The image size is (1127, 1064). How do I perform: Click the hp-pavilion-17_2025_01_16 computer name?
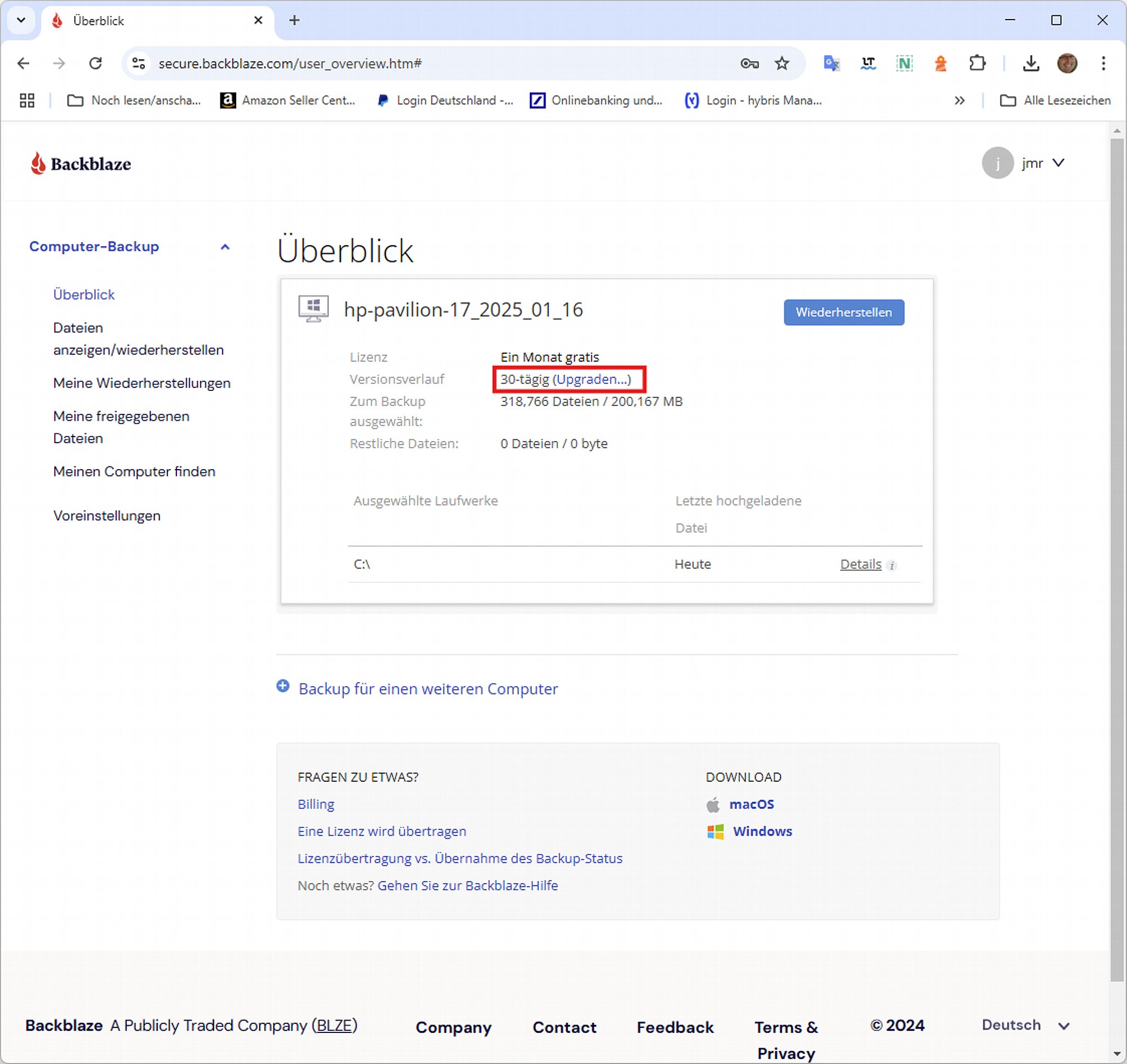[x=463, y=310]
